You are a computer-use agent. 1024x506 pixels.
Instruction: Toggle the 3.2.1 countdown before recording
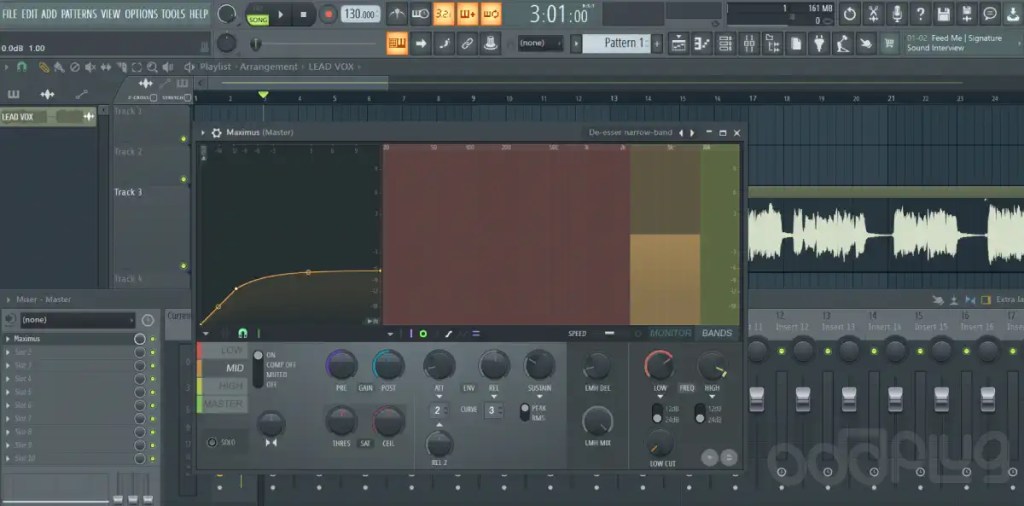click(443, 14)
